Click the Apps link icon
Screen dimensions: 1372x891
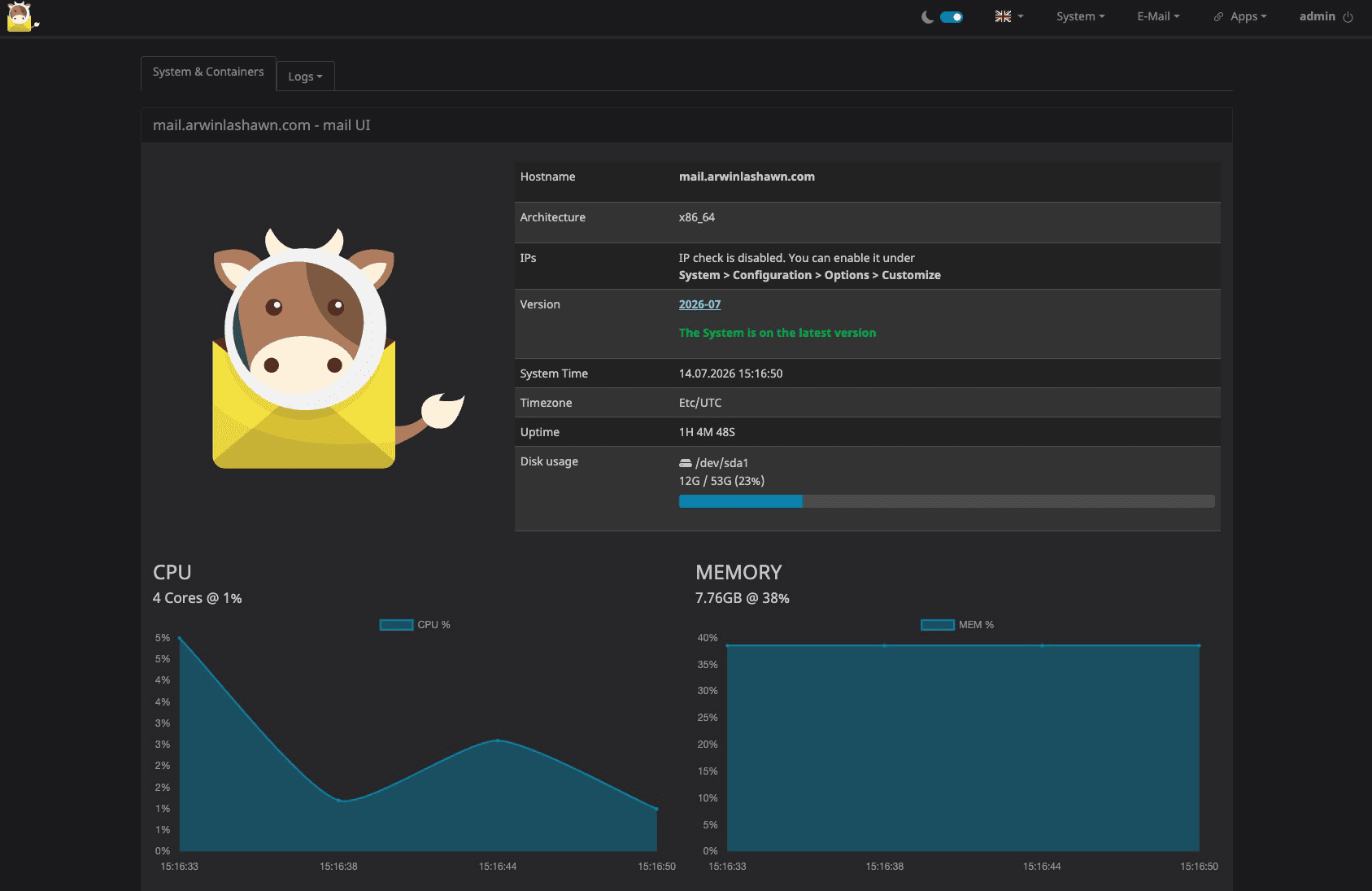click(1218, 17)
